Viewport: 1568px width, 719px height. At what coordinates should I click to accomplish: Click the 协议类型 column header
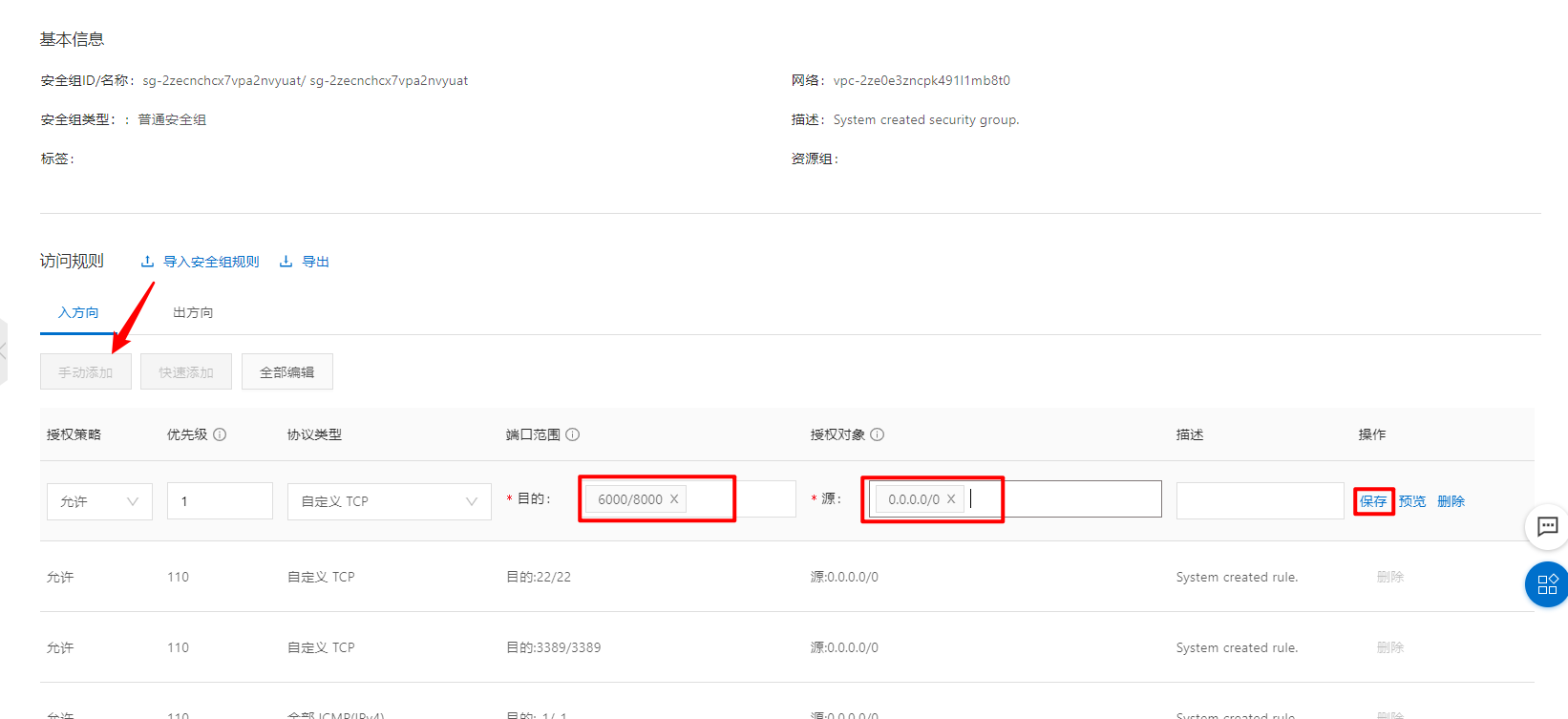click(x=315, y=434)
